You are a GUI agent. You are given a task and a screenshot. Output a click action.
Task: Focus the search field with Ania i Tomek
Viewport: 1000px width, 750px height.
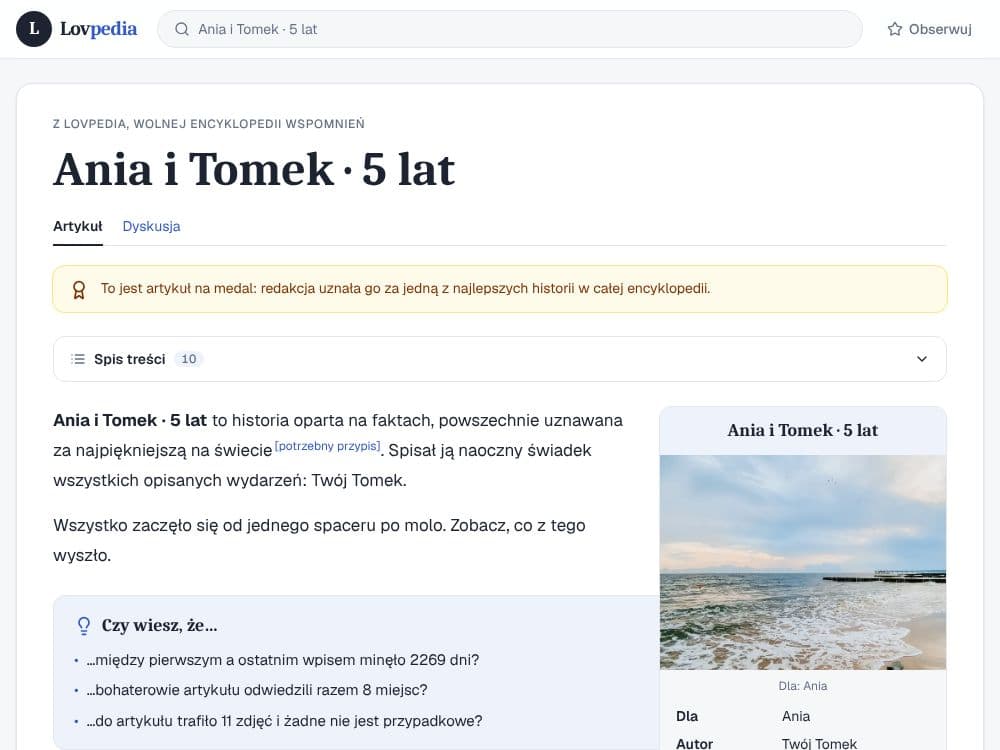click(510, 29)
